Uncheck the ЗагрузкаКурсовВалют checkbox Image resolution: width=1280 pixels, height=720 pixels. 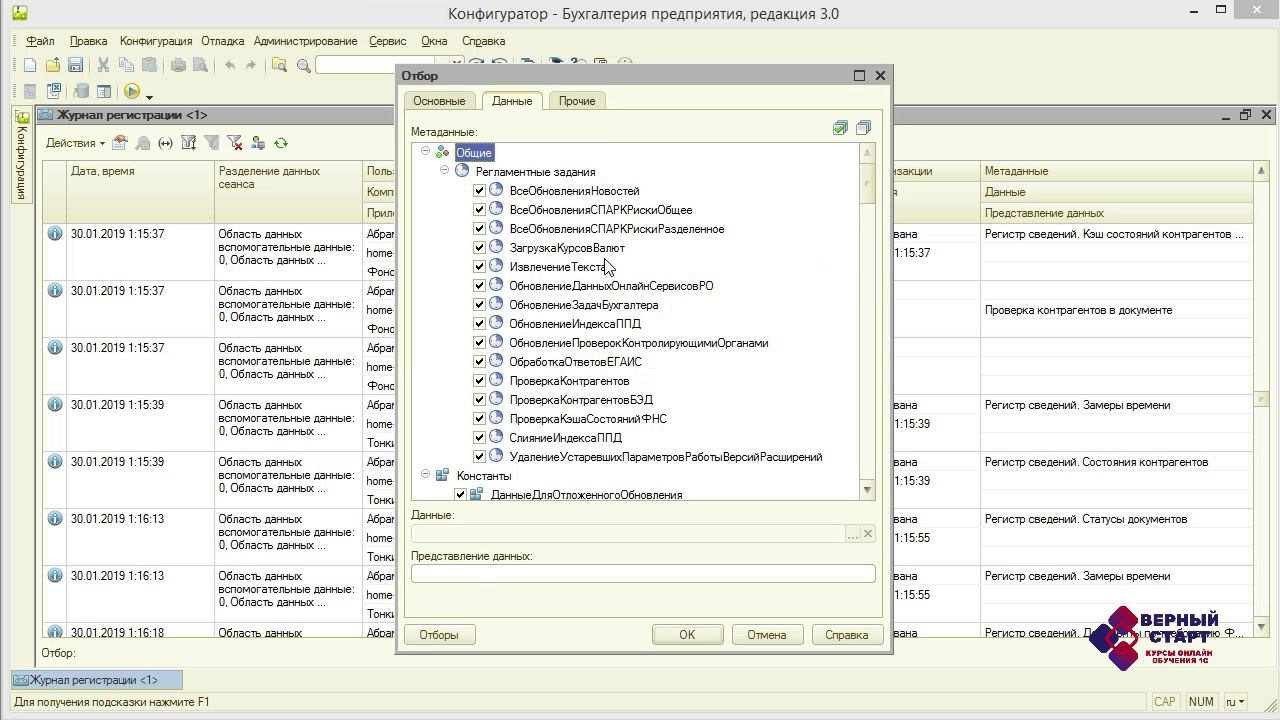(479, 247)
